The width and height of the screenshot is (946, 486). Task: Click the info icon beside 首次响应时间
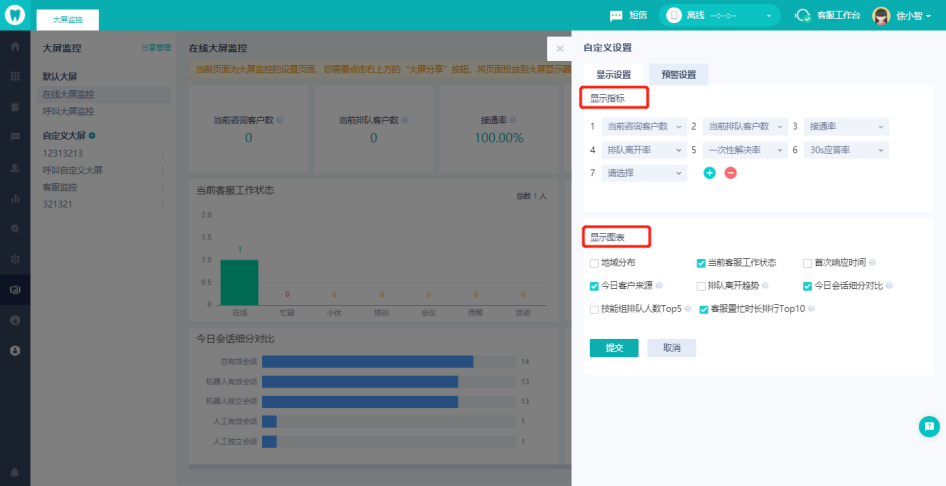click(872, 262)
